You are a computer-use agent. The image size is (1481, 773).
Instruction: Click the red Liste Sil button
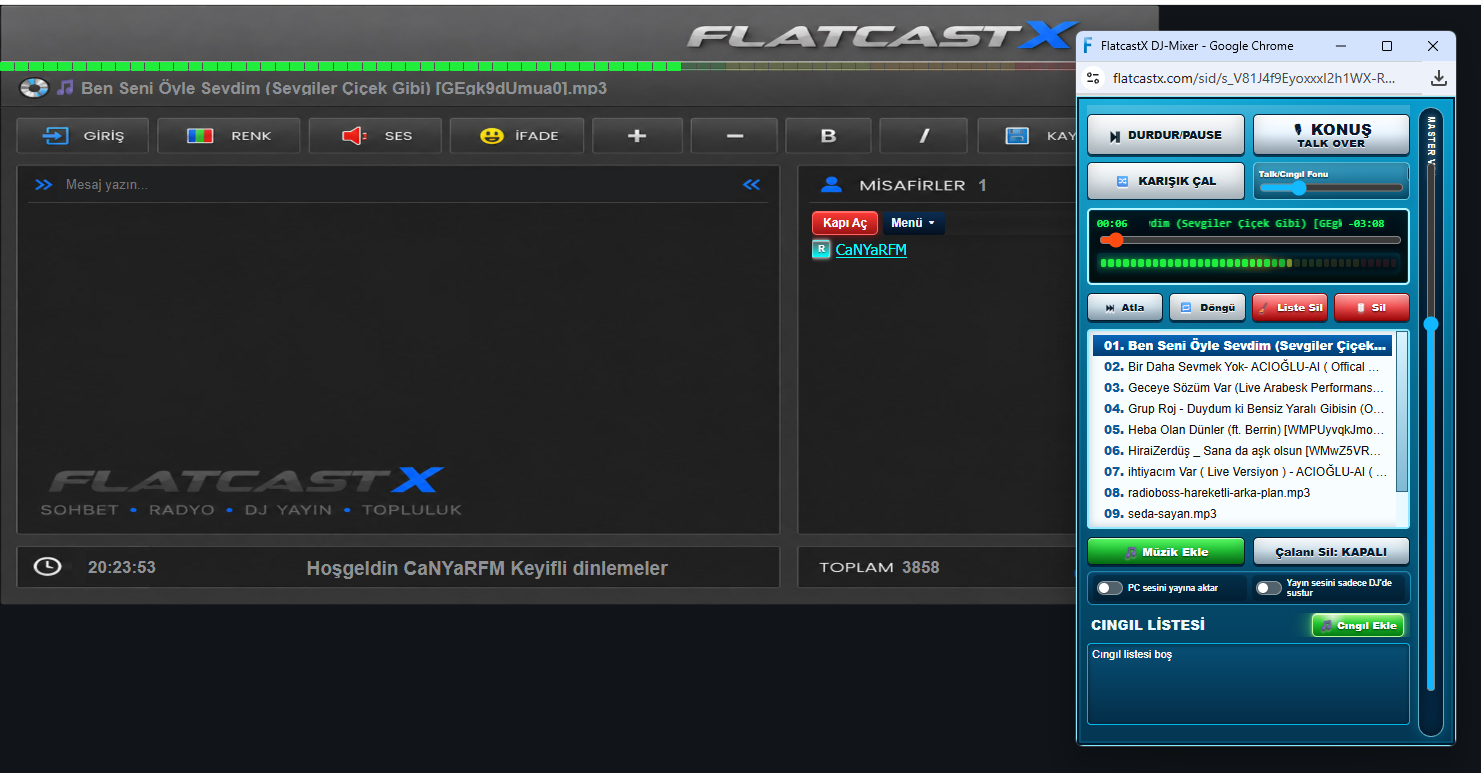pyautogui.click(x=1290, y=307)
